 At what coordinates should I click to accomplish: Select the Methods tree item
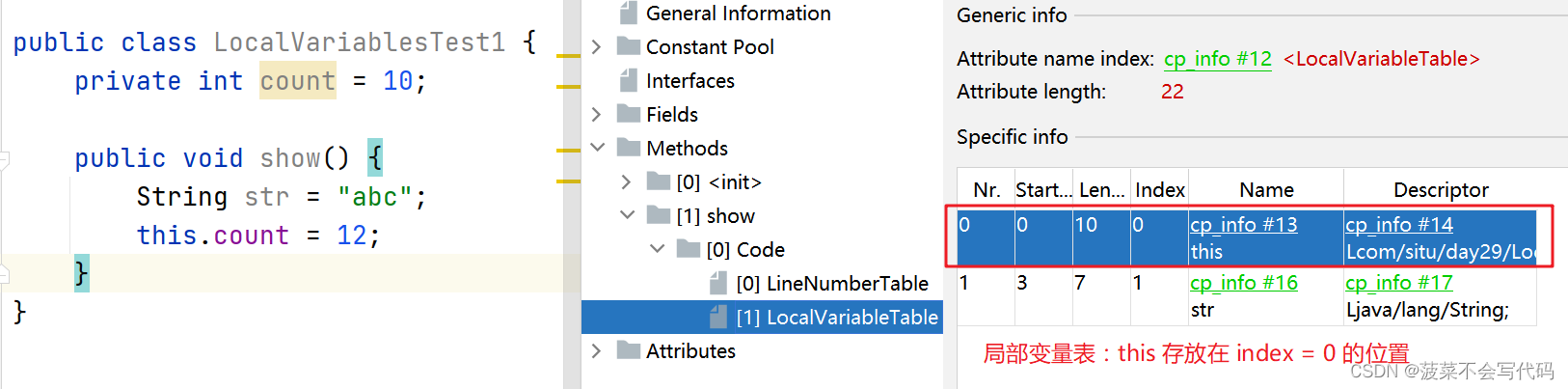click(x=687, y=148)
